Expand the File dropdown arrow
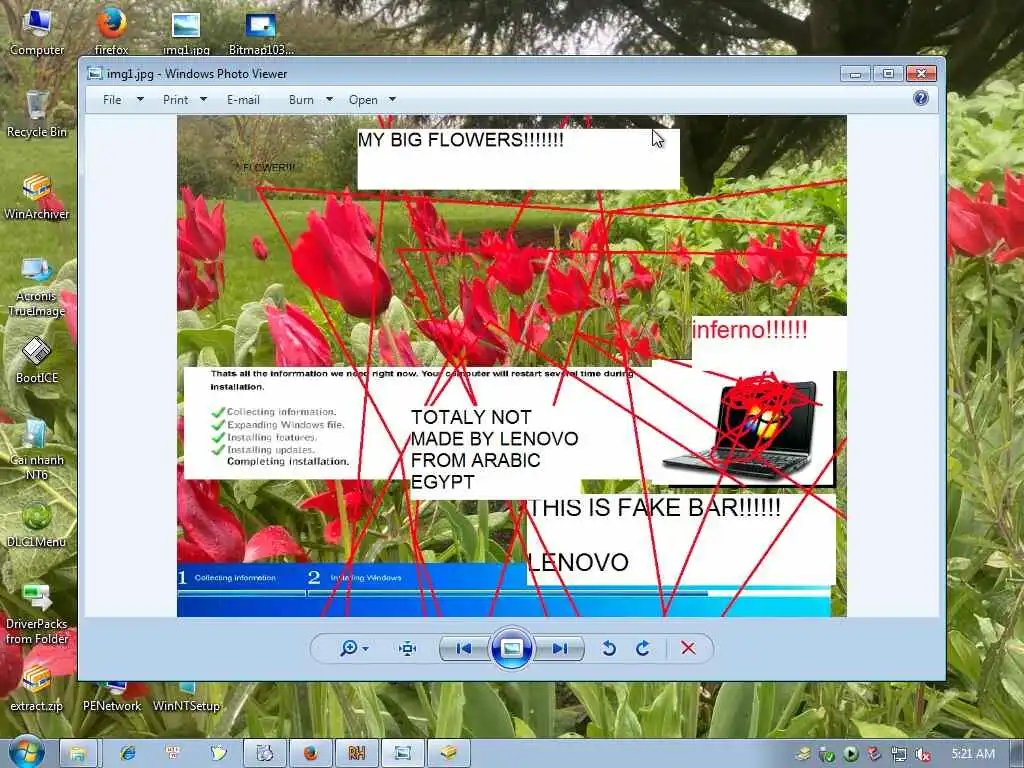The height and width of the screenshot is (768, 1024). coord(140,99)
